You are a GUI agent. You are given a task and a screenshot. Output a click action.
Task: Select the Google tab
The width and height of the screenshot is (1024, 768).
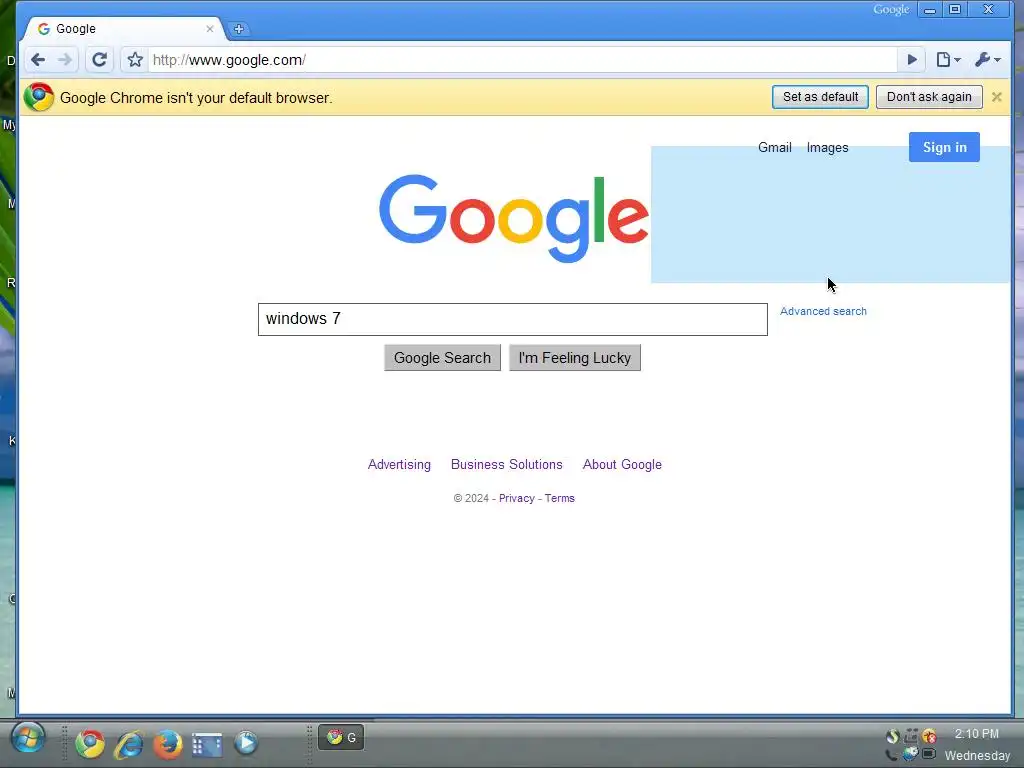coord(124,29)
